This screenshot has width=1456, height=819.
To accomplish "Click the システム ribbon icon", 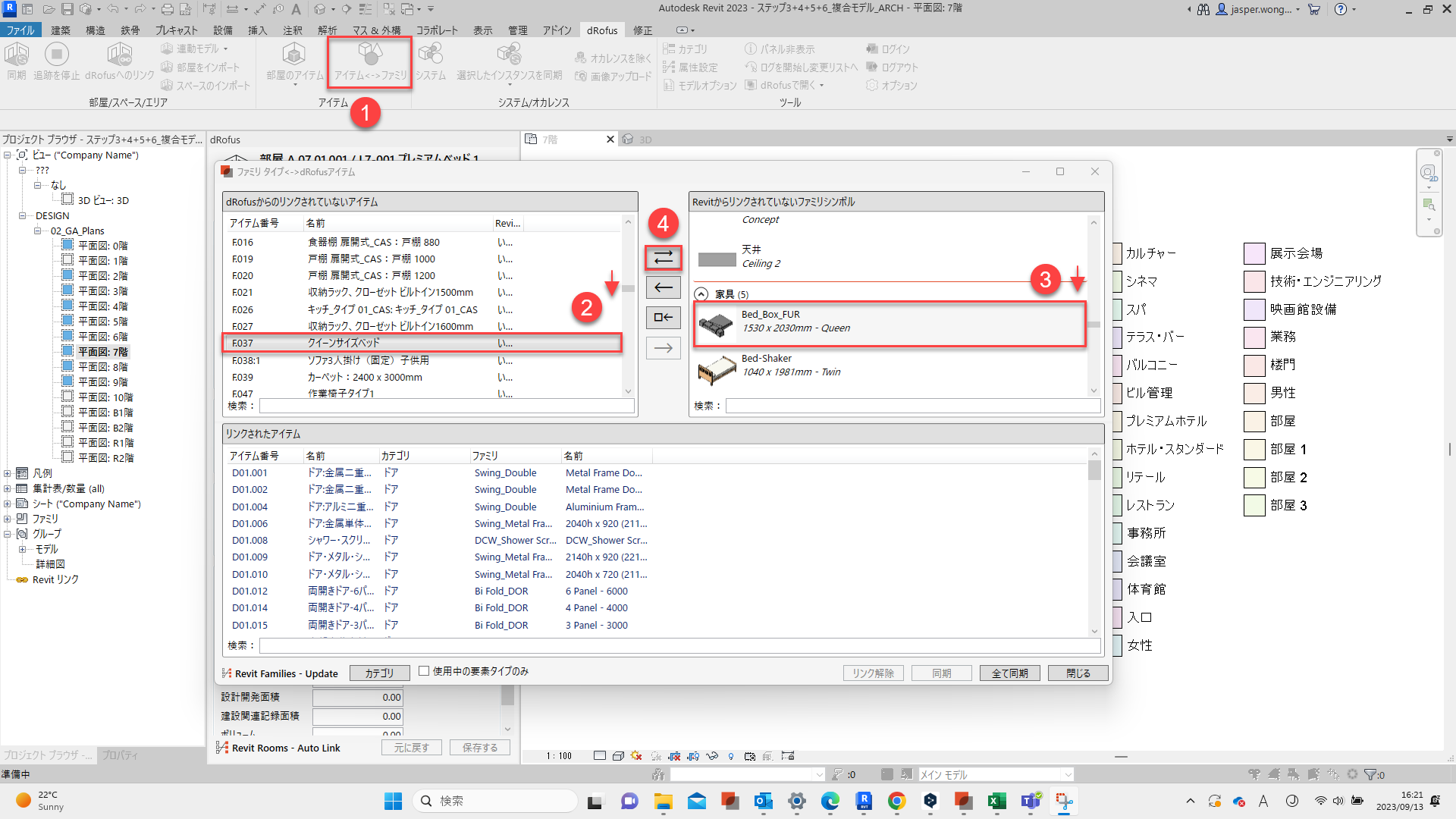I will pos(430,55).
